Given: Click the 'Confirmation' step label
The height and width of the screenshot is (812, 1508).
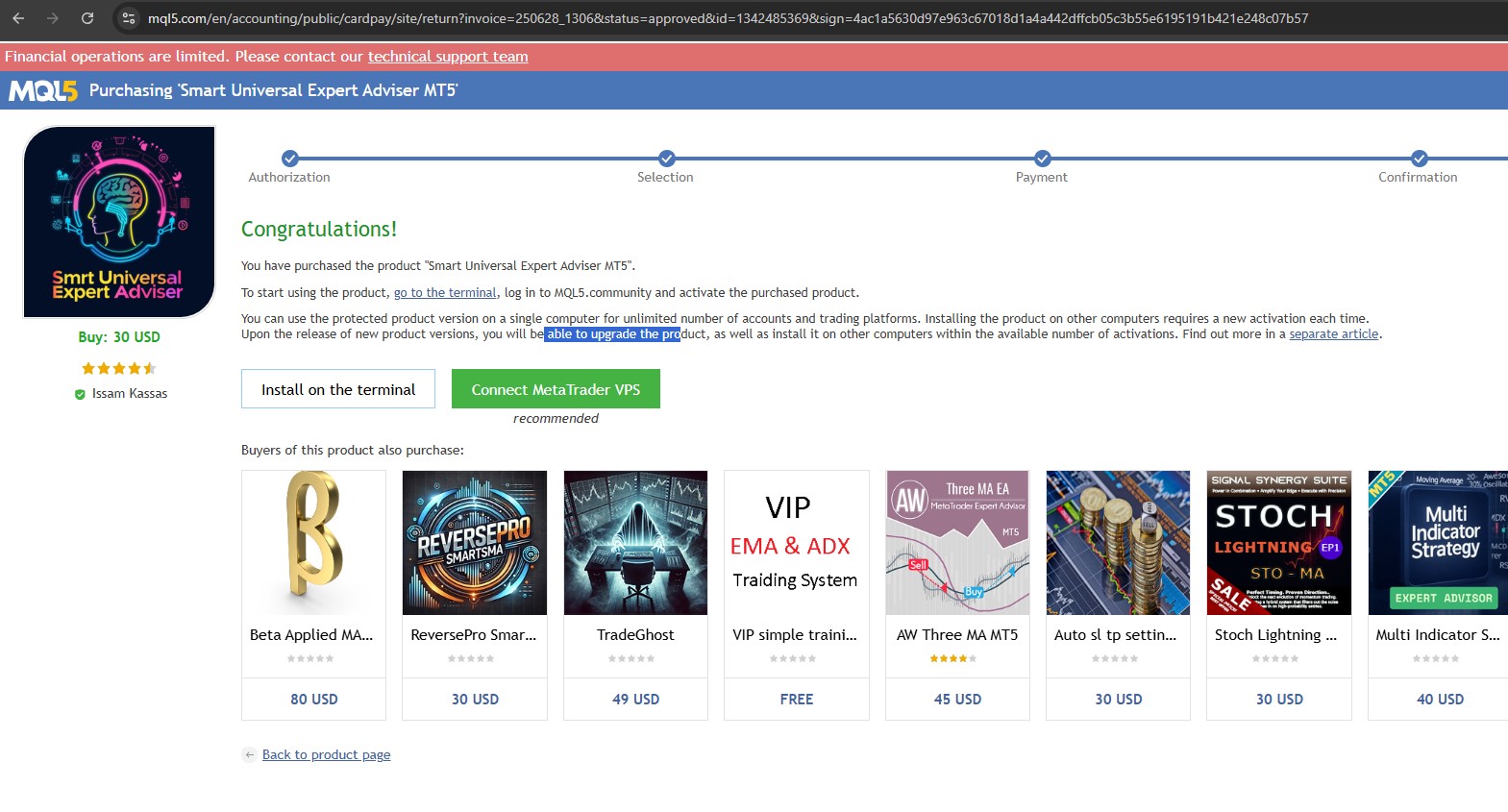Looking at the screenshot, I should pyautogui.click(x=1418, y=178).
